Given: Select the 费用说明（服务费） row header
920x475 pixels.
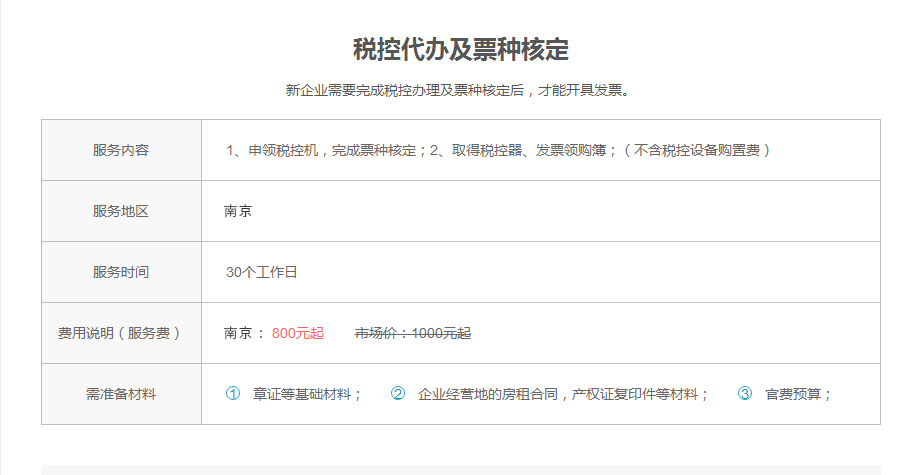Looking at the screenshot, I should (x=121, y=333).
